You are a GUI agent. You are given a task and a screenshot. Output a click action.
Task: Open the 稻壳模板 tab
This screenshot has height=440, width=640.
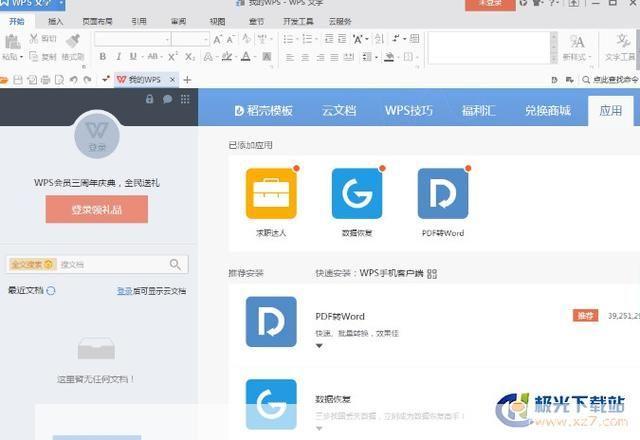pos(264,111)
